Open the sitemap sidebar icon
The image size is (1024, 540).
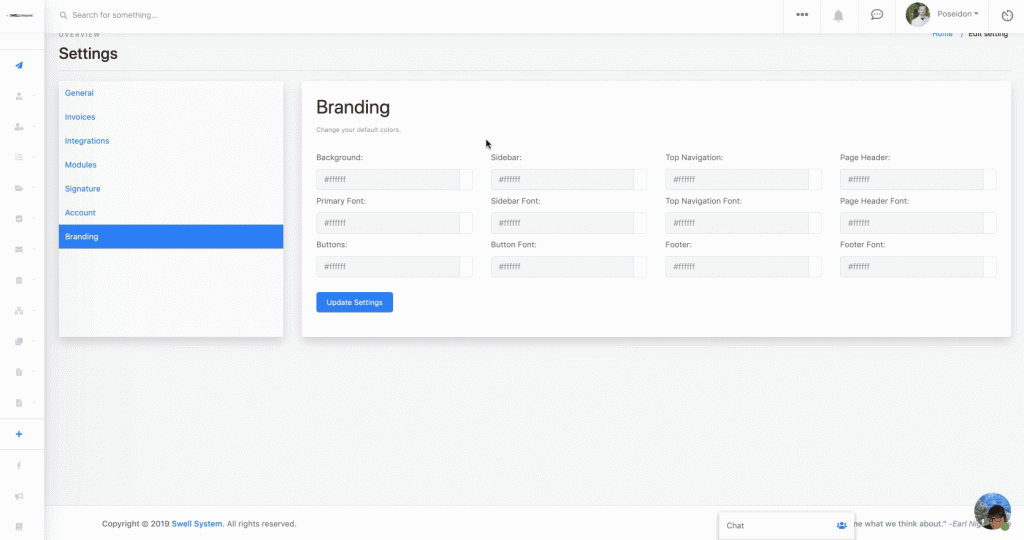[19, 311]
